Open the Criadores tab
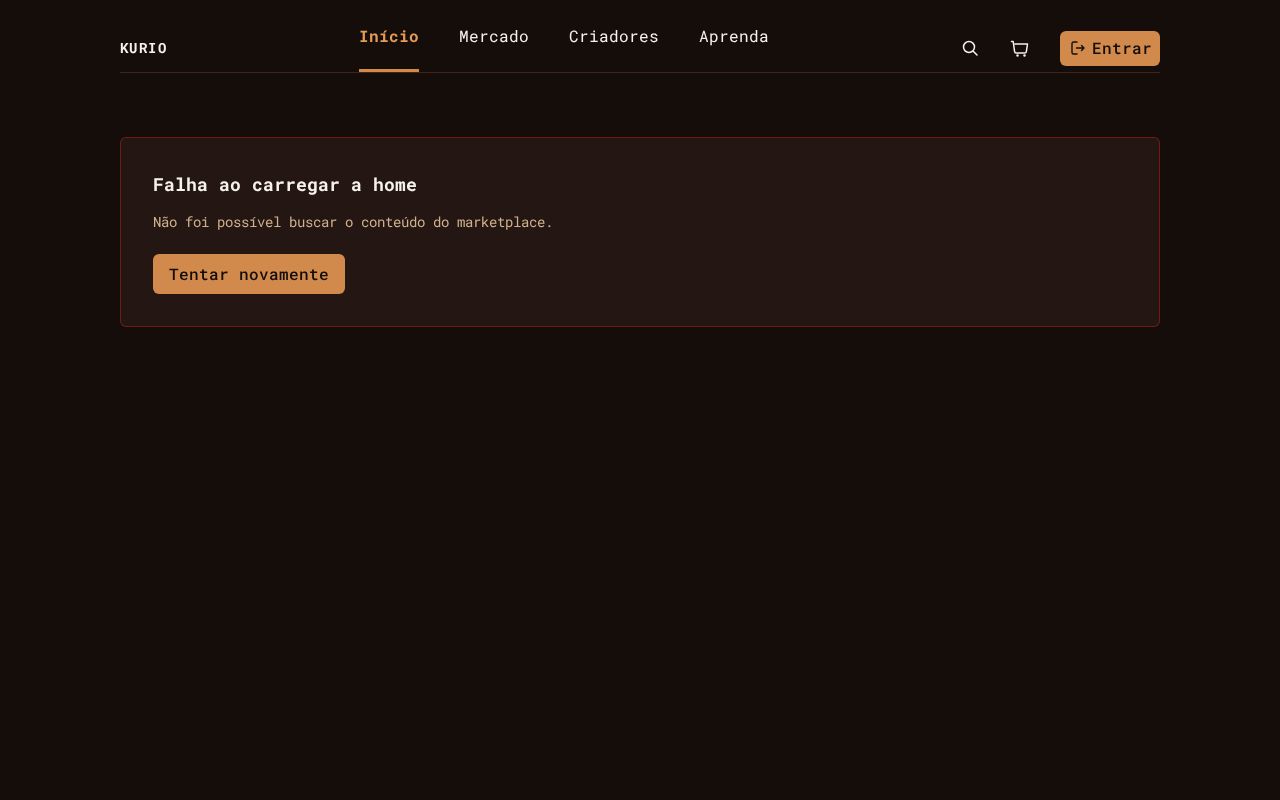The height and width of the screenshot is (800, 1280). point(614,37)
